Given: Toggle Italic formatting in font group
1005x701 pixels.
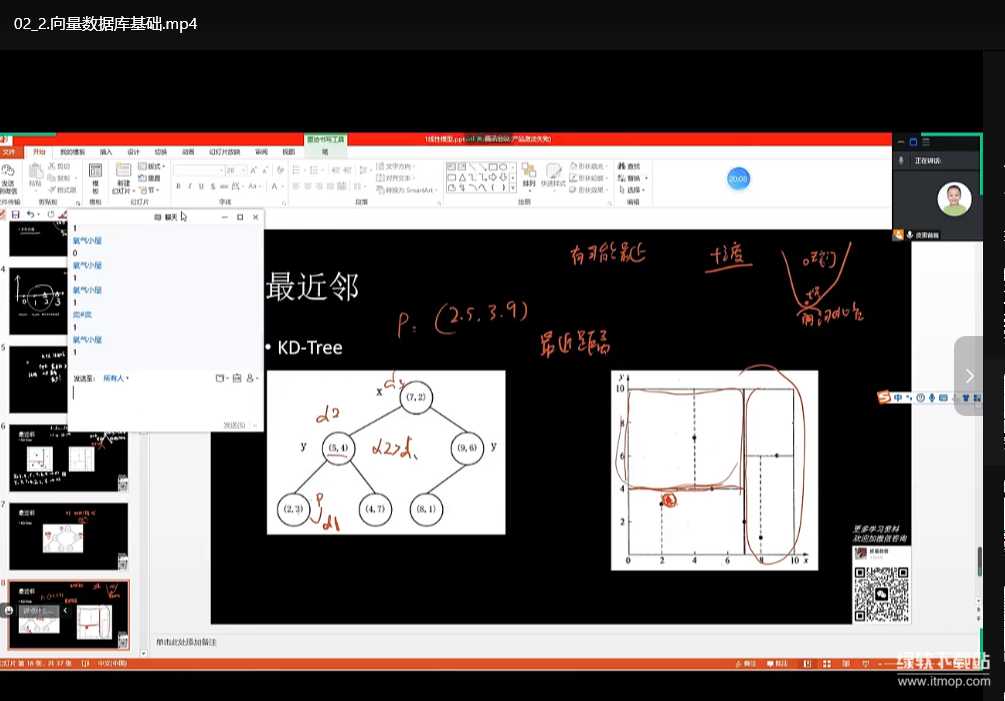Looking at the screenshot, I should (189, 186).
